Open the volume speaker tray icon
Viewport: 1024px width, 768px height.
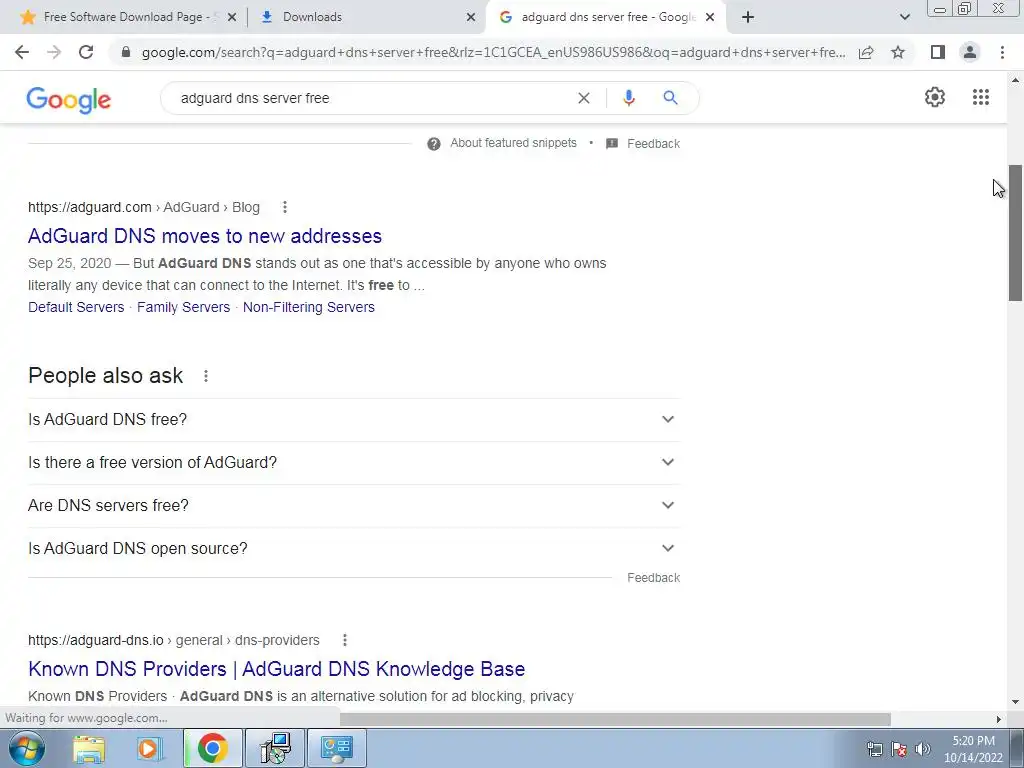(x=922, y=749)
